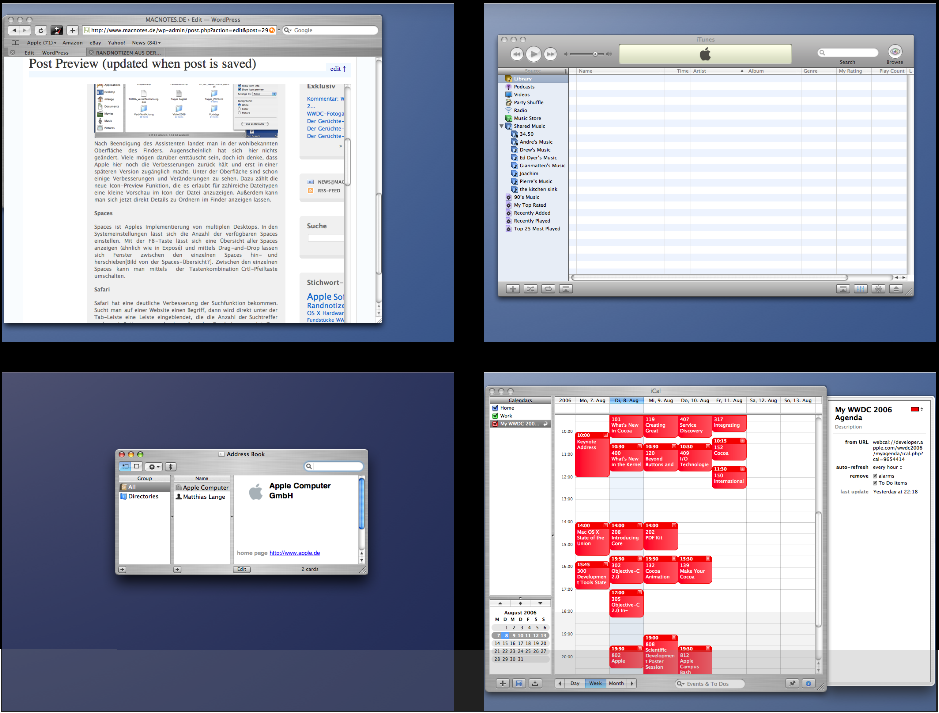The width and height of the screenshot is (939, 713).
Task: Click the iTunes next track button
Action: [550, 54]
